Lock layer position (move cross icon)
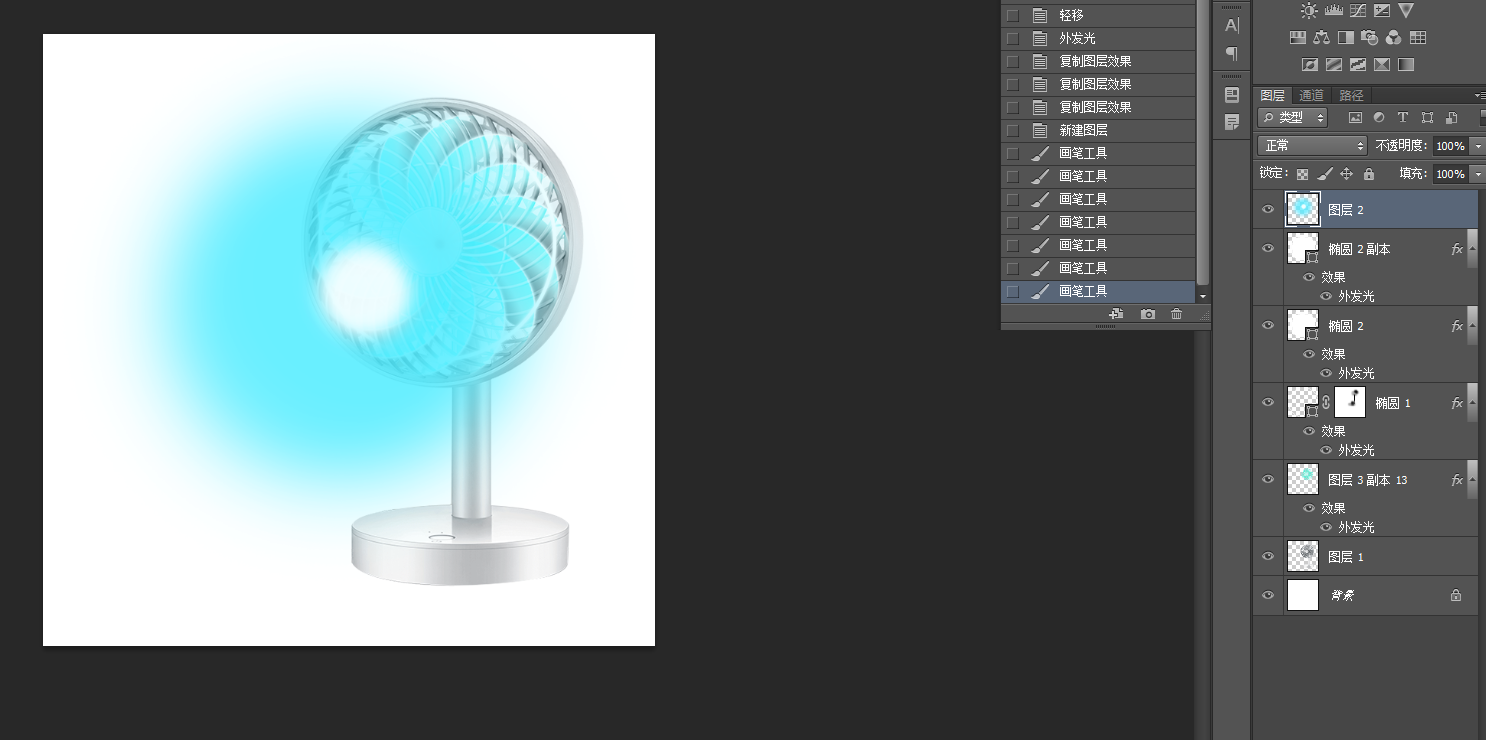 click(x=1346, y=174)
